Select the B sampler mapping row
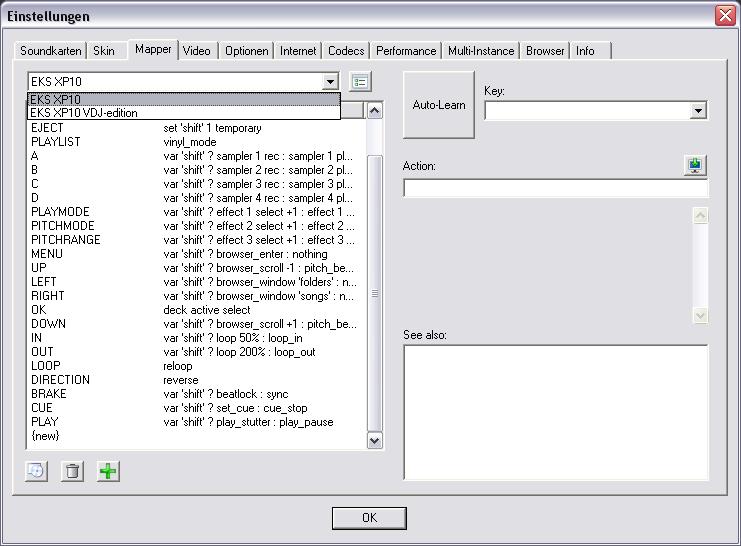Viewport: 741px width, 546px height. (x=197, y=170)
